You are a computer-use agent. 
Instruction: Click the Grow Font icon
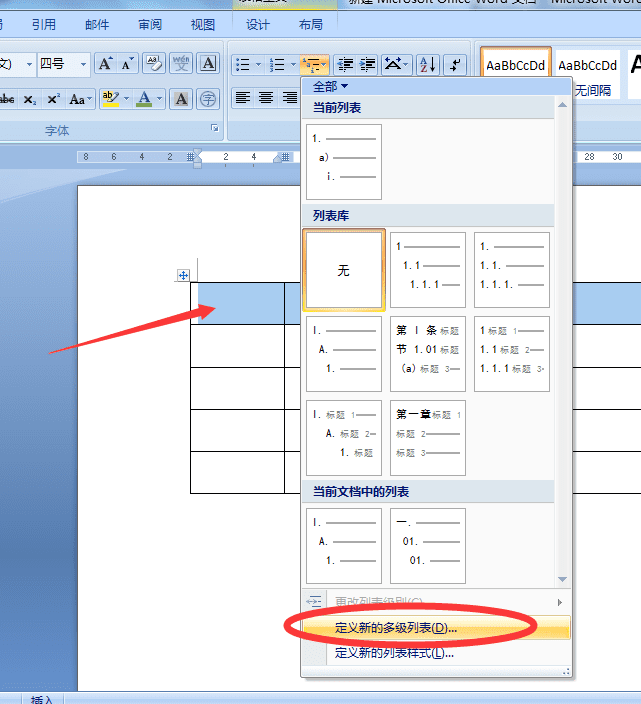(x=106, y=64)
